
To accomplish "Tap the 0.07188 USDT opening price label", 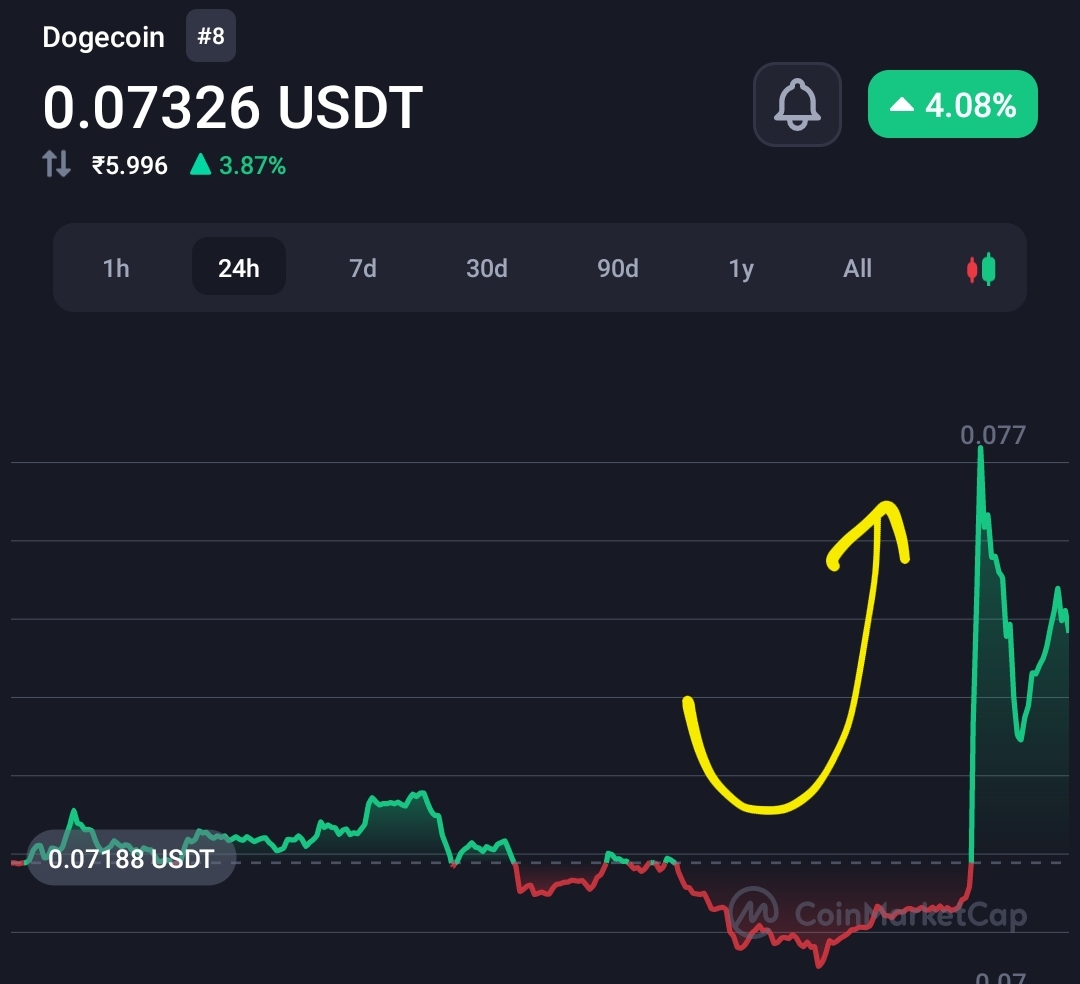I will 131,859.
